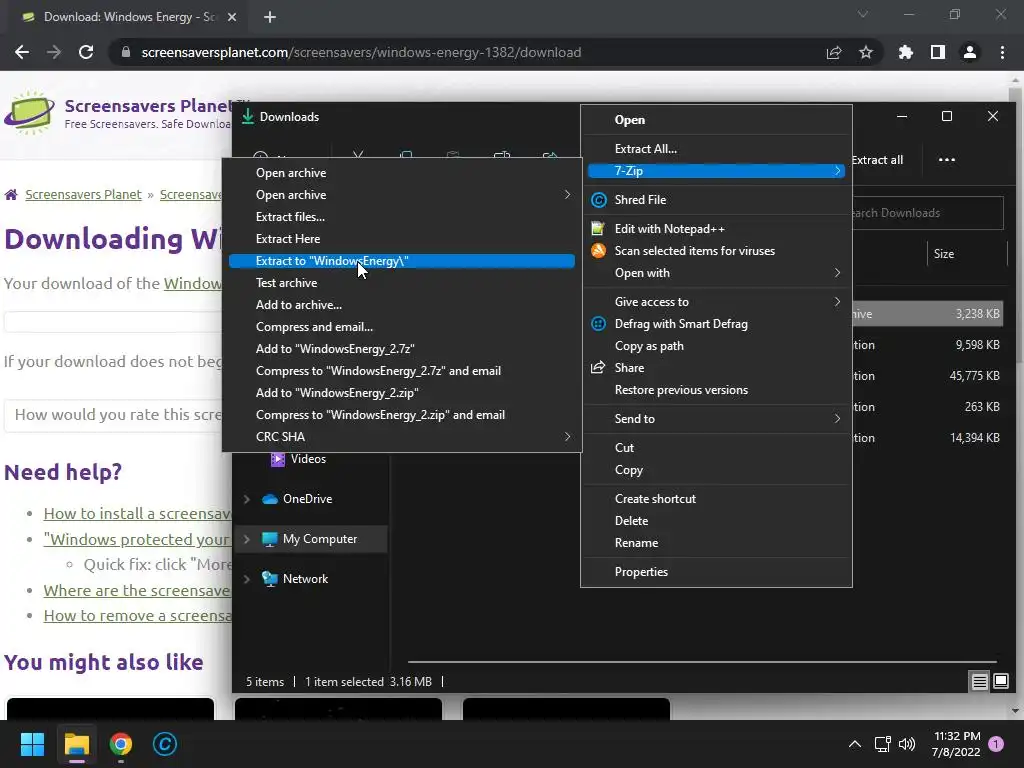Select Videos in the navigation pane
The width and height of the screenshot is (1024, 768).
click(308, 459)
